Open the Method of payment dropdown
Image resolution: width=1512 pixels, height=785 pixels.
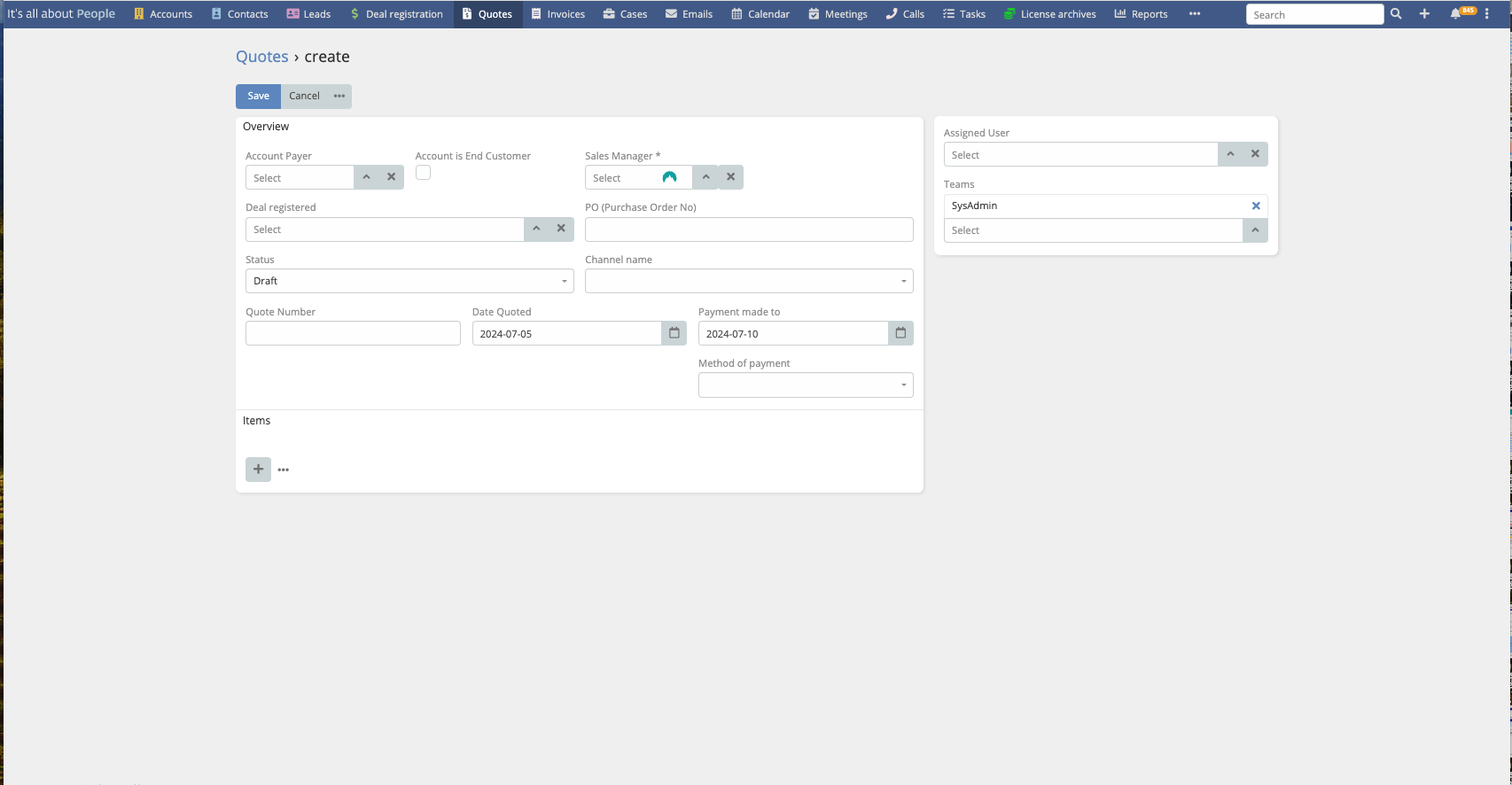[805, 385]
